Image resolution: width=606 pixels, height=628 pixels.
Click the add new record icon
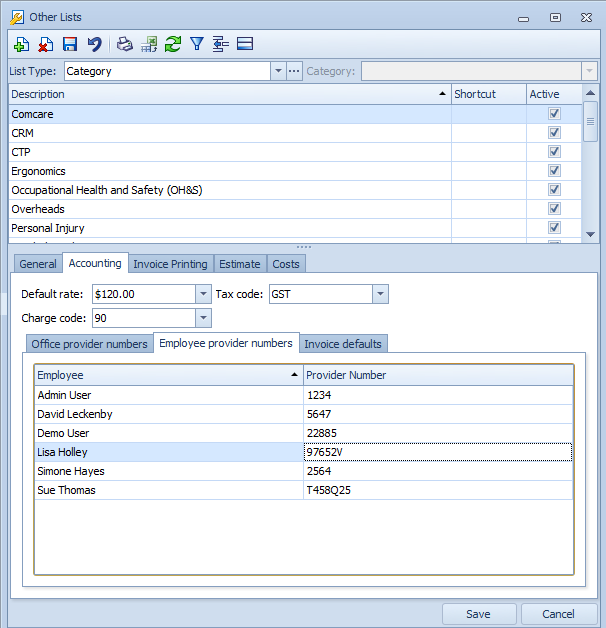click(21, 44)
